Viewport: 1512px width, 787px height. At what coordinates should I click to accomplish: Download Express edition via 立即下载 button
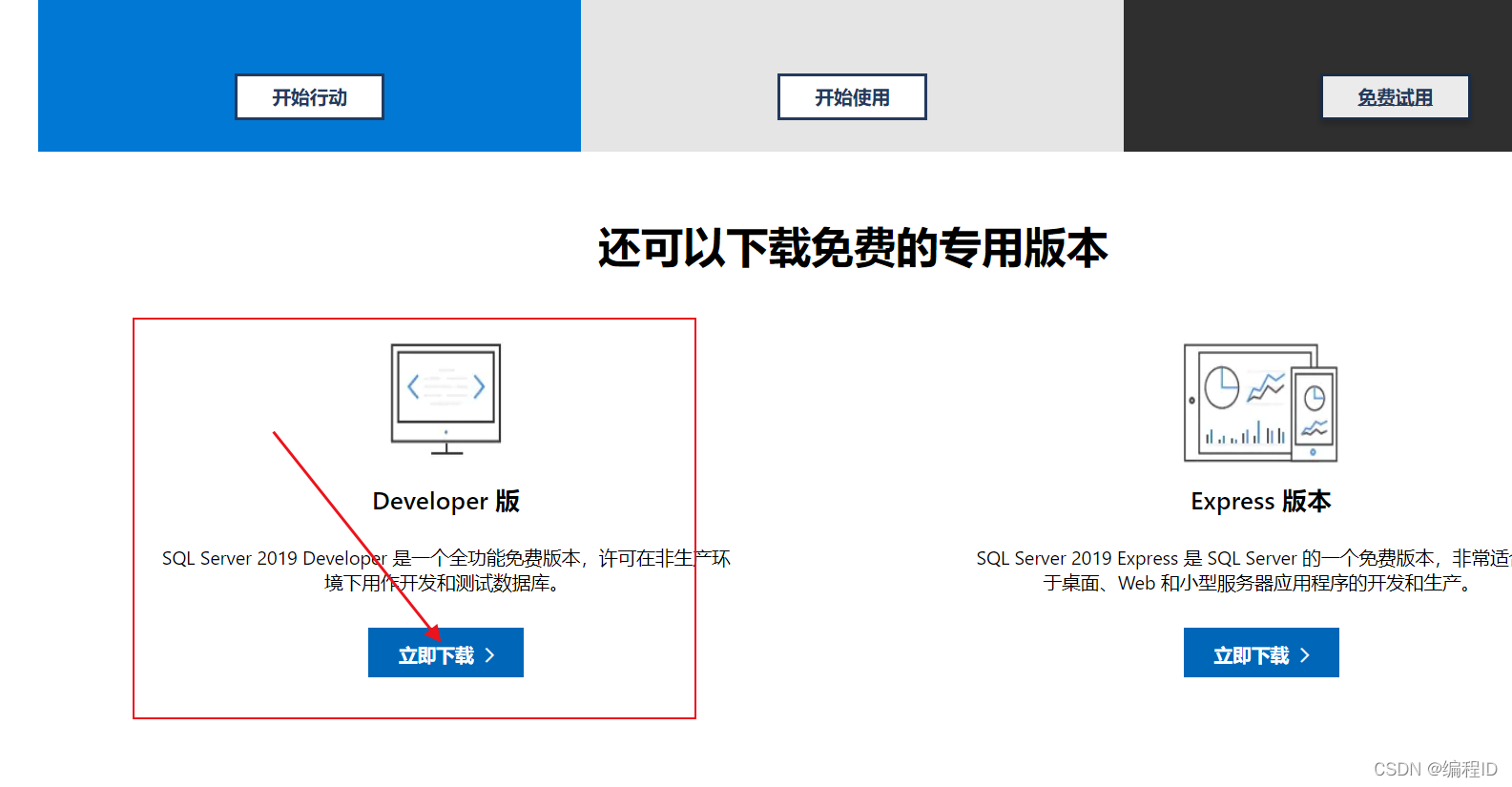tap(1261, 652)
